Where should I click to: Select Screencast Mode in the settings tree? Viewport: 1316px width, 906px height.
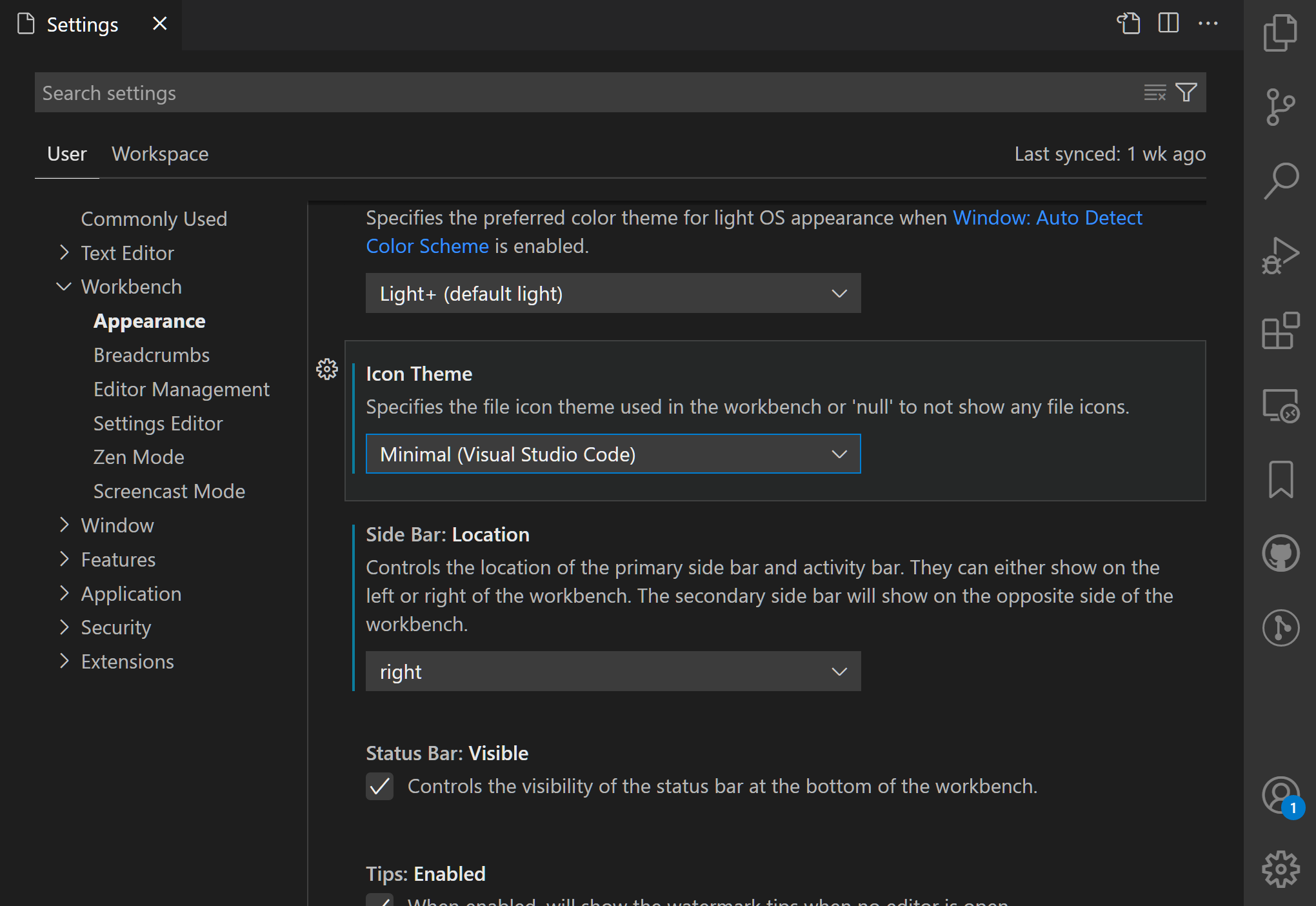169,490
